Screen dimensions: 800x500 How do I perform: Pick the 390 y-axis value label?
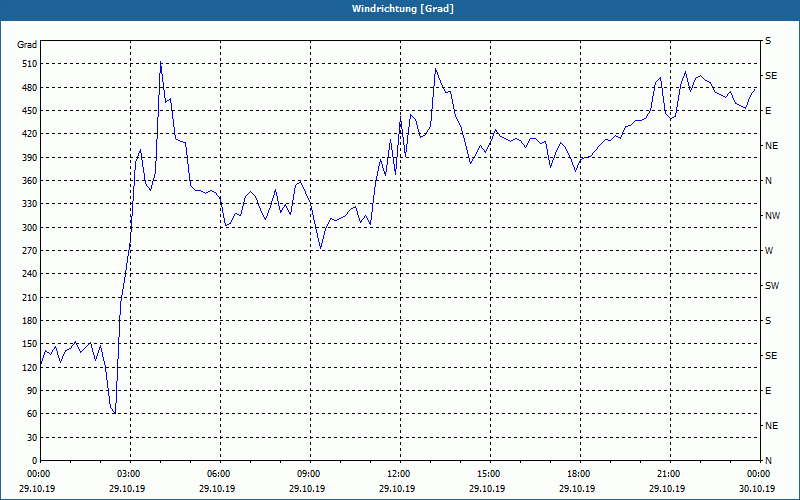pyautogui.click(x=31, y=157)
